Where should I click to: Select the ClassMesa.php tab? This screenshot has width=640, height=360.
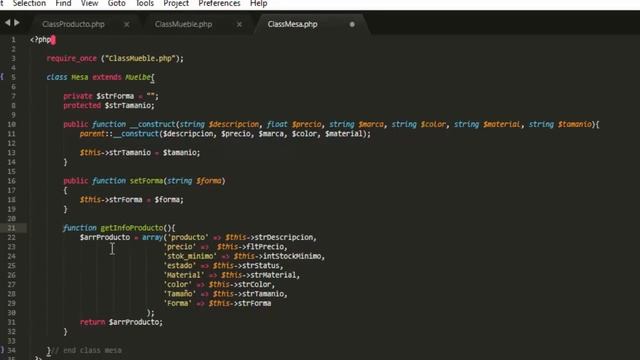click(292, 24)
